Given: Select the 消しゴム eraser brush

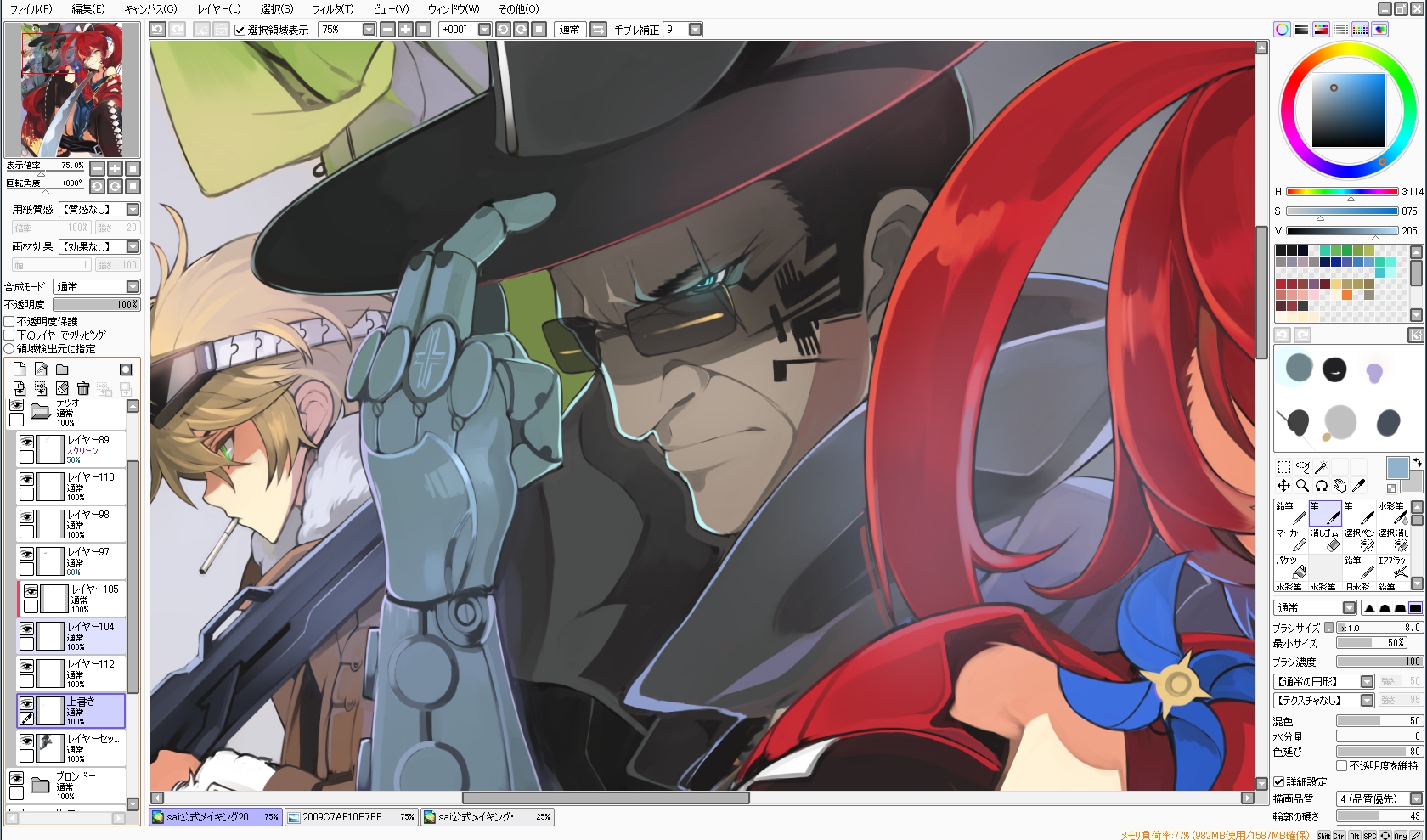Looking at the screenshot, I should click(1325, 540).
